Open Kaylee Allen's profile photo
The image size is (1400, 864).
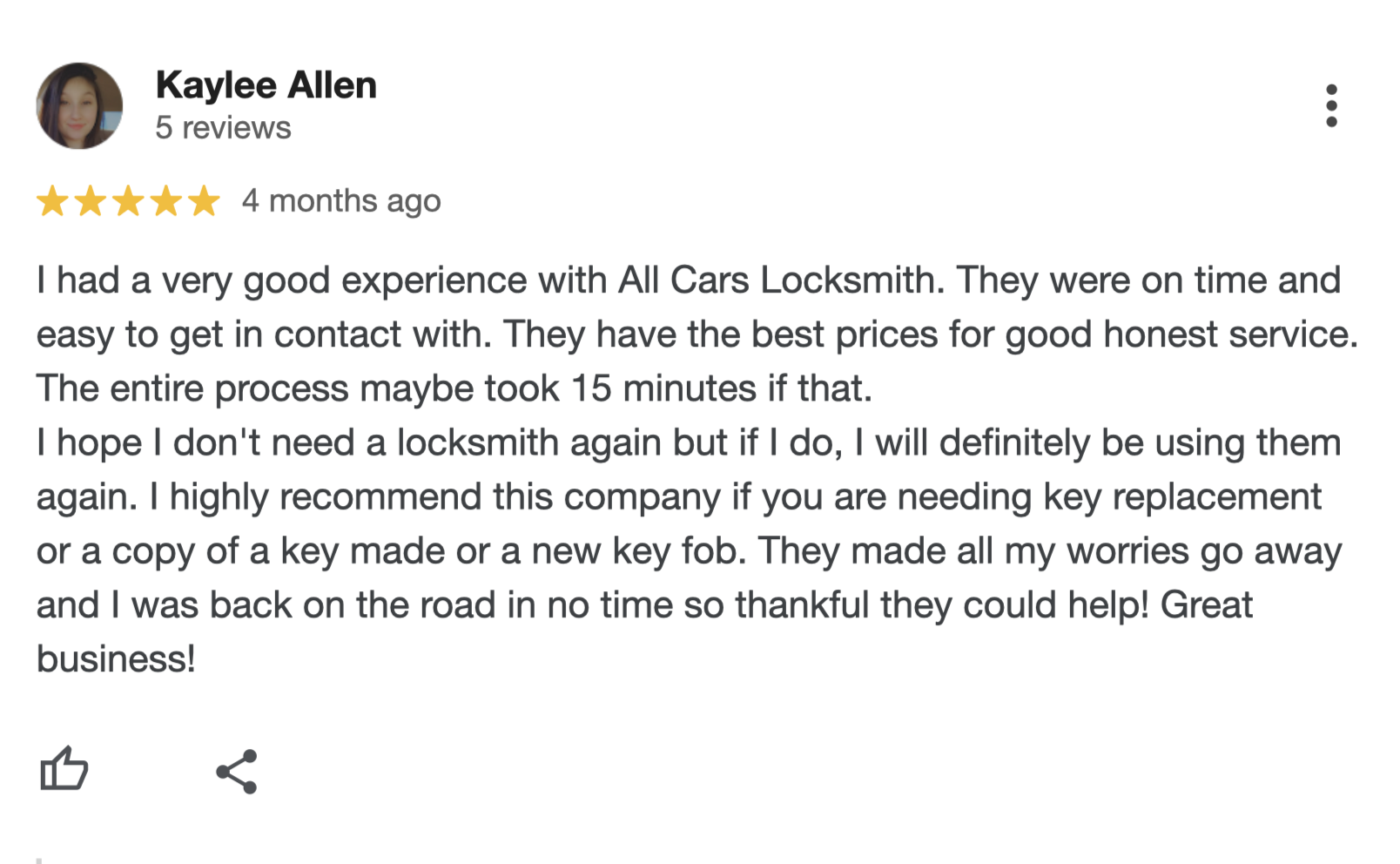79,105
